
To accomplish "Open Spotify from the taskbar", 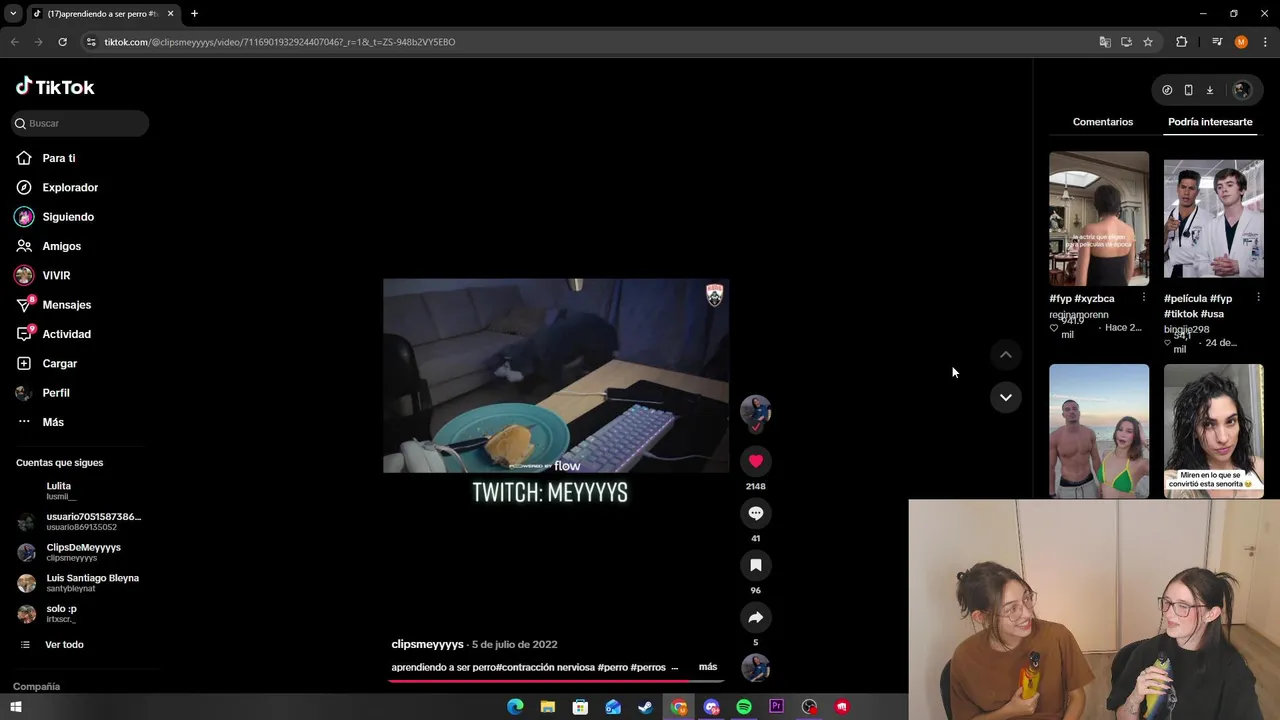I will pyautogui.click(x=744, y=707).
